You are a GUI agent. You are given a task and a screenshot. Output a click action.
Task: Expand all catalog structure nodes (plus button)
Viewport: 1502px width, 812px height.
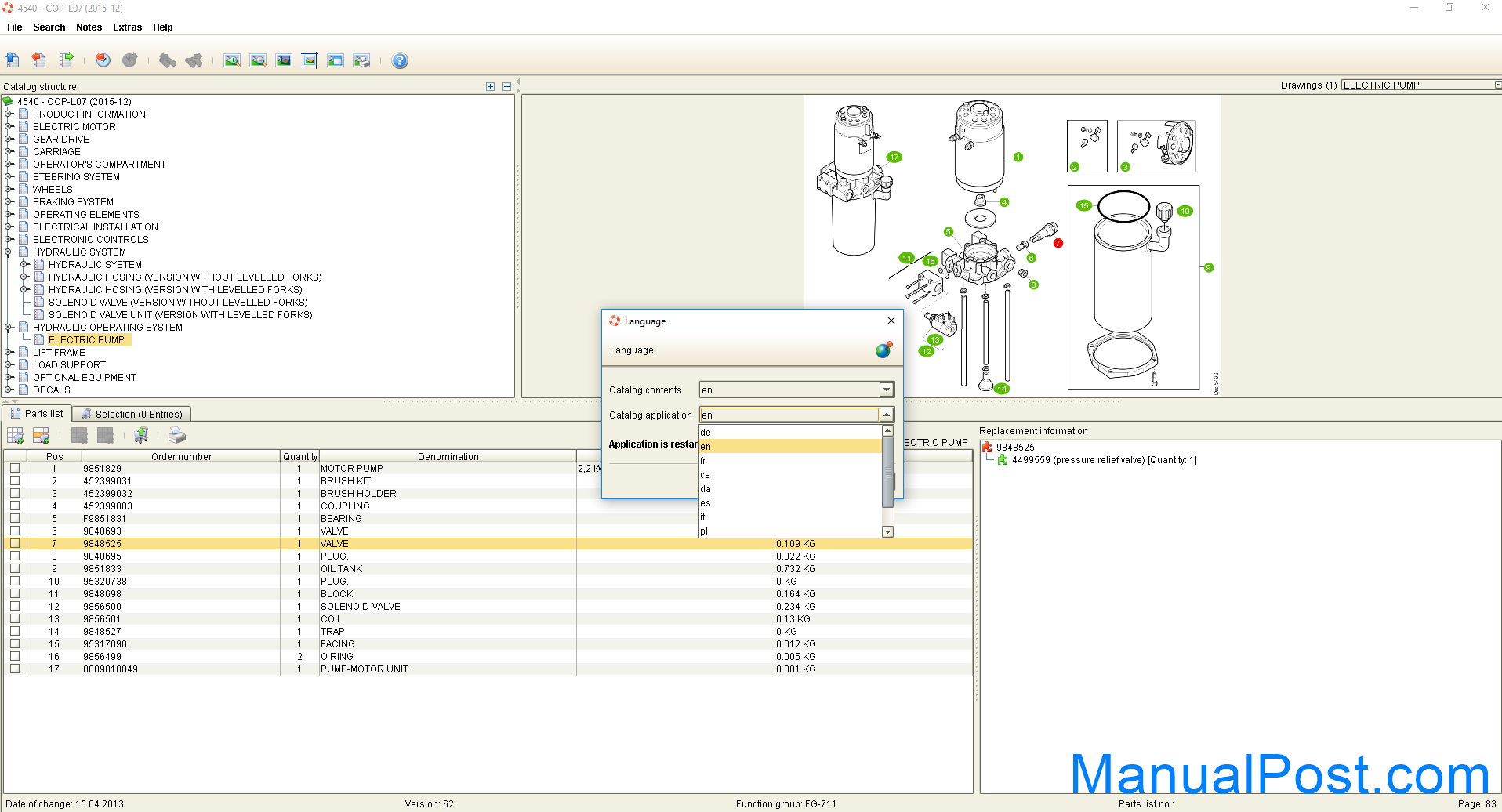490,86
